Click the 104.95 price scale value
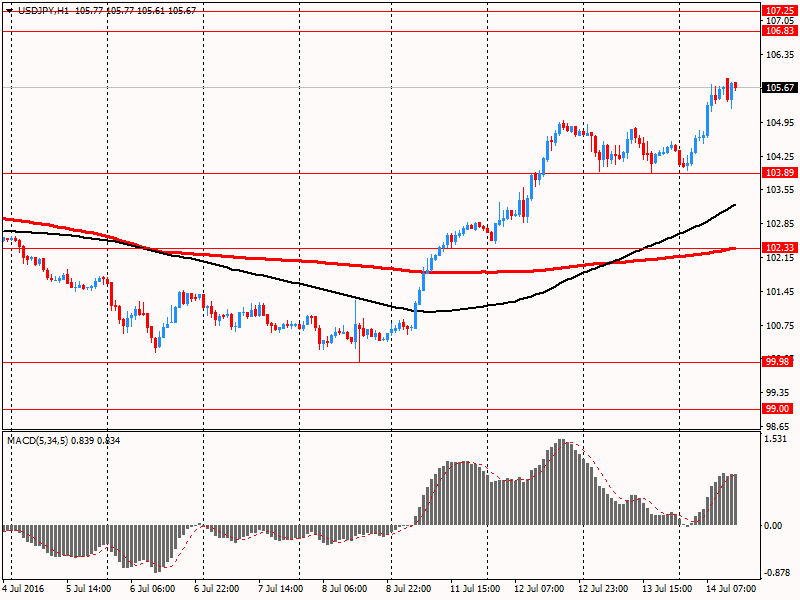This screenshot has width=800, height=600. [780, 122]
